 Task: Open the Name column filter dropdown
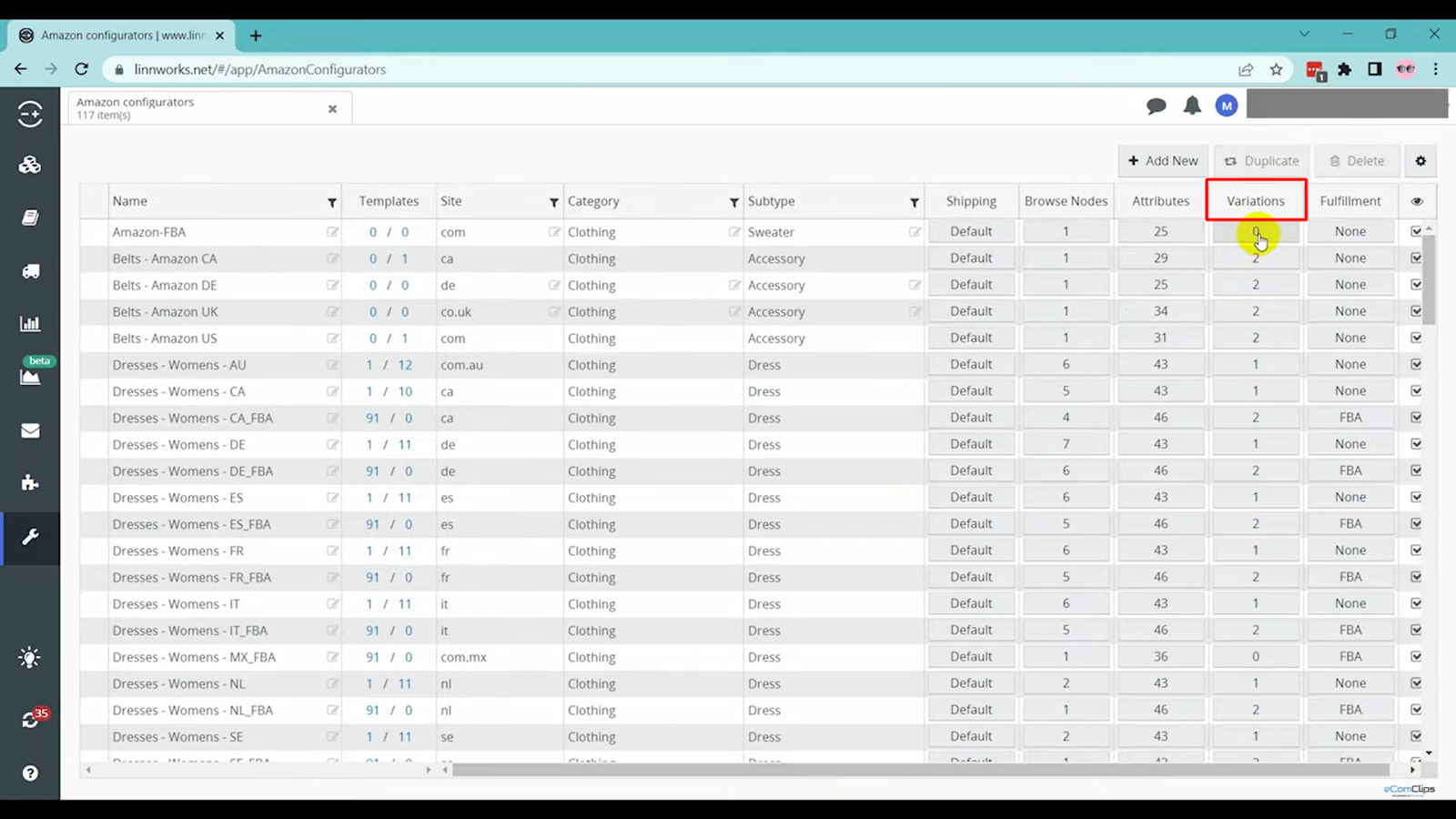pyautogui.click(x=332, y=202)
